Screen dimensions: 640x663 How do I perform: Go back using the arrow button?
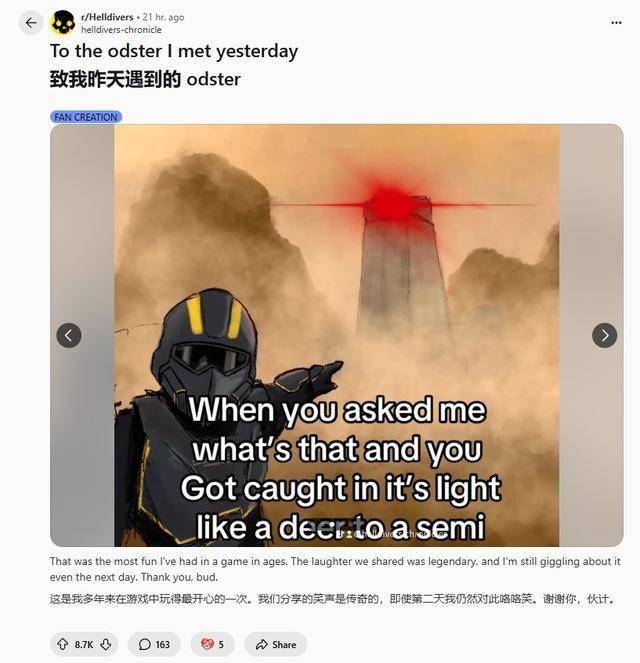31,22
